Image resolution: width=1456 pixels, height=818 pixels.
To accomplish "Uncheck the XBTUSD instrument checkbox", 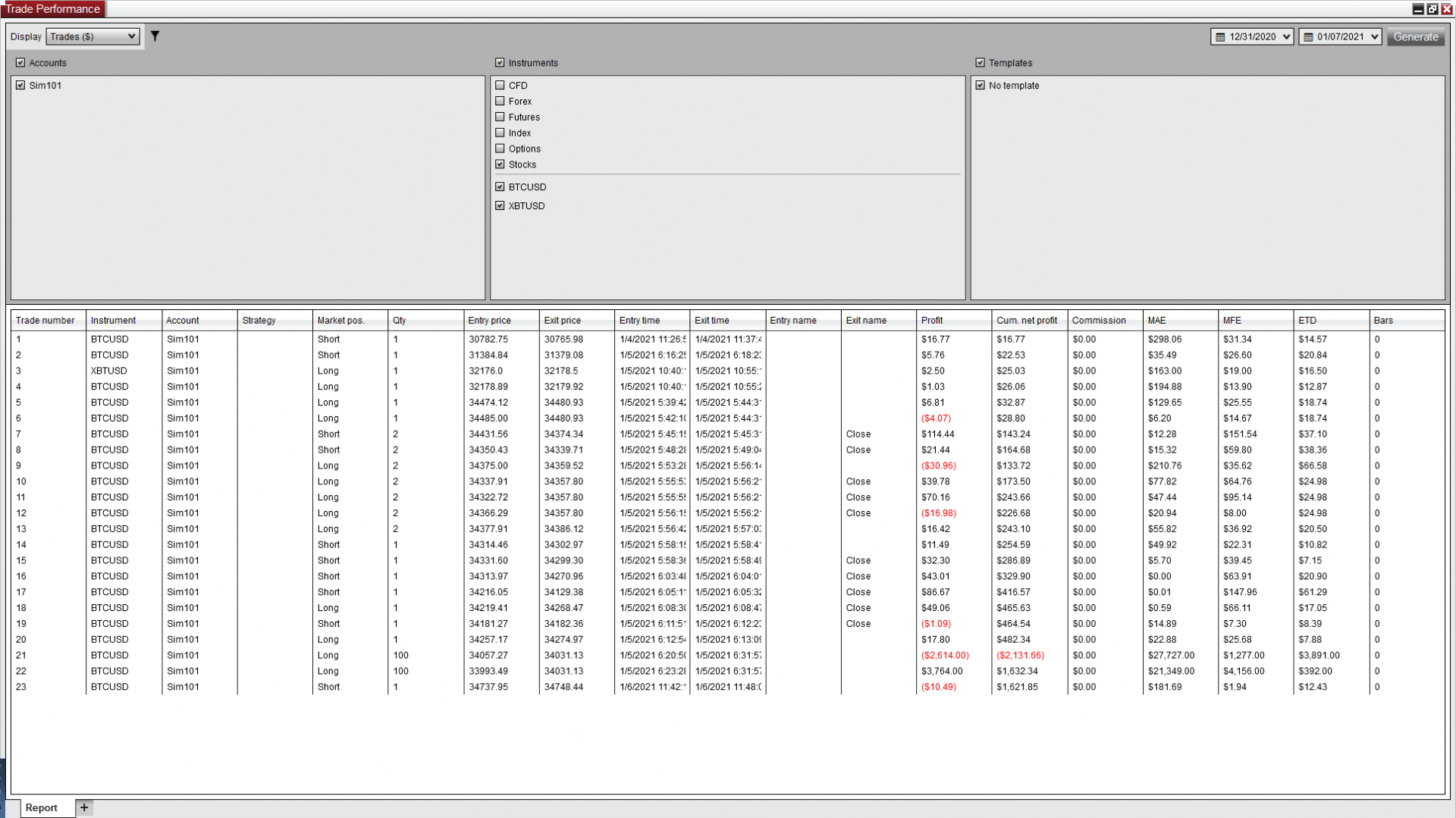I will coord(500,205).
